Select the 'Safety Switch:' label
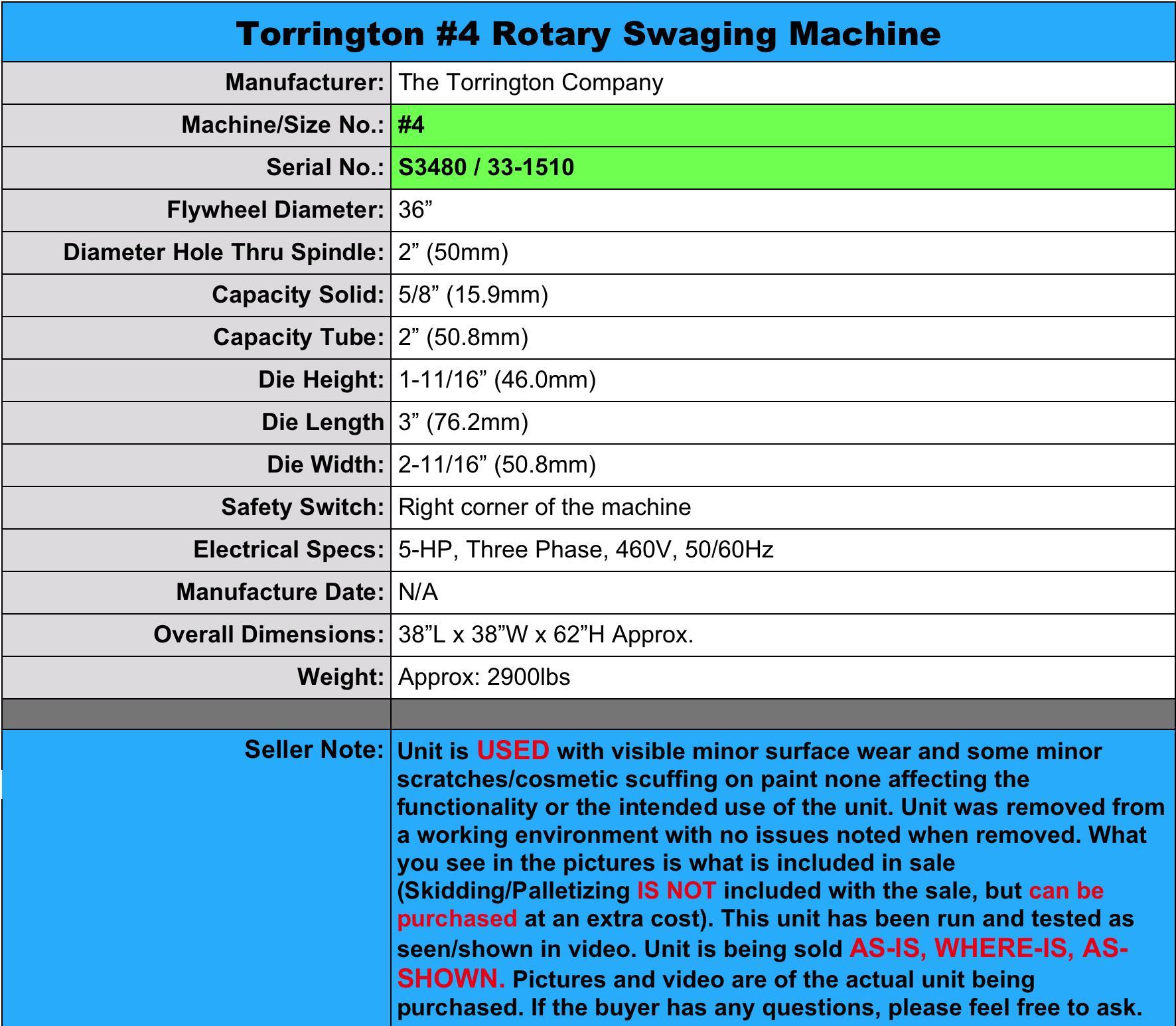 click(x=303, y=507)
